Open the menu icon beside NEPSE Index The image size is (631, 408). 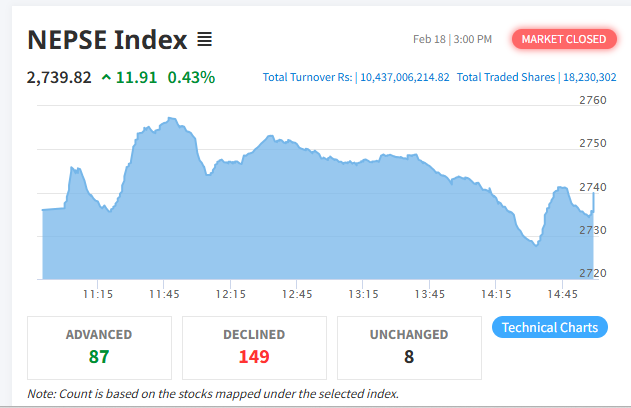204,40
